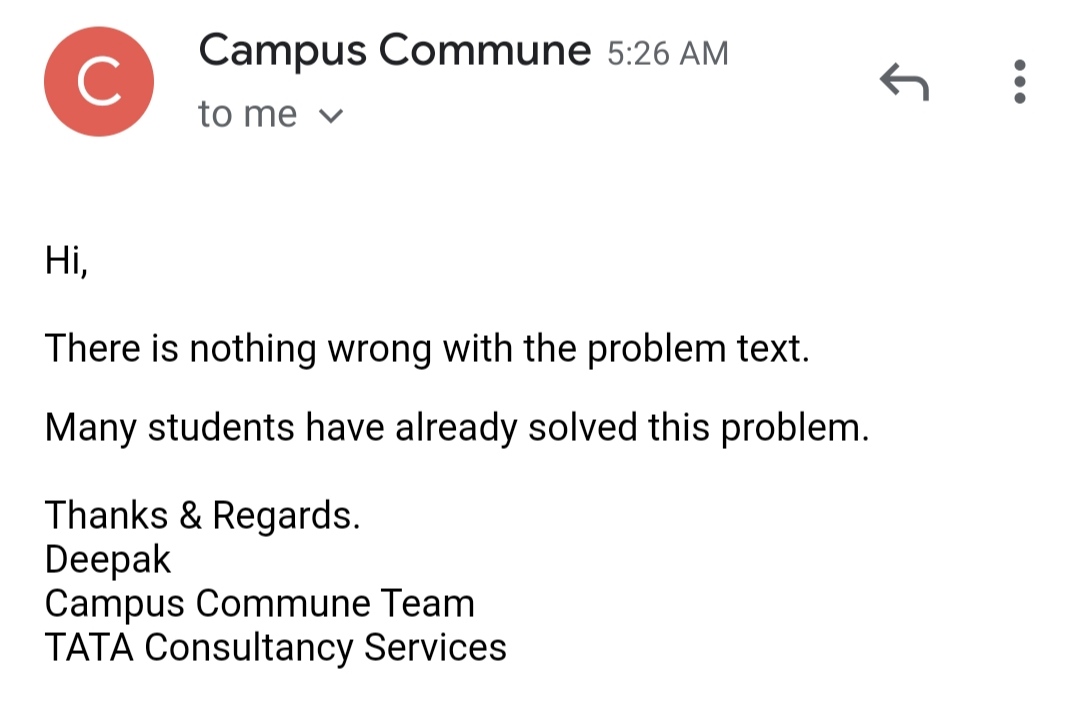The image size is (1080, 719).
Task: Click the word 'nothing' in the body
Action: (253, 348)
